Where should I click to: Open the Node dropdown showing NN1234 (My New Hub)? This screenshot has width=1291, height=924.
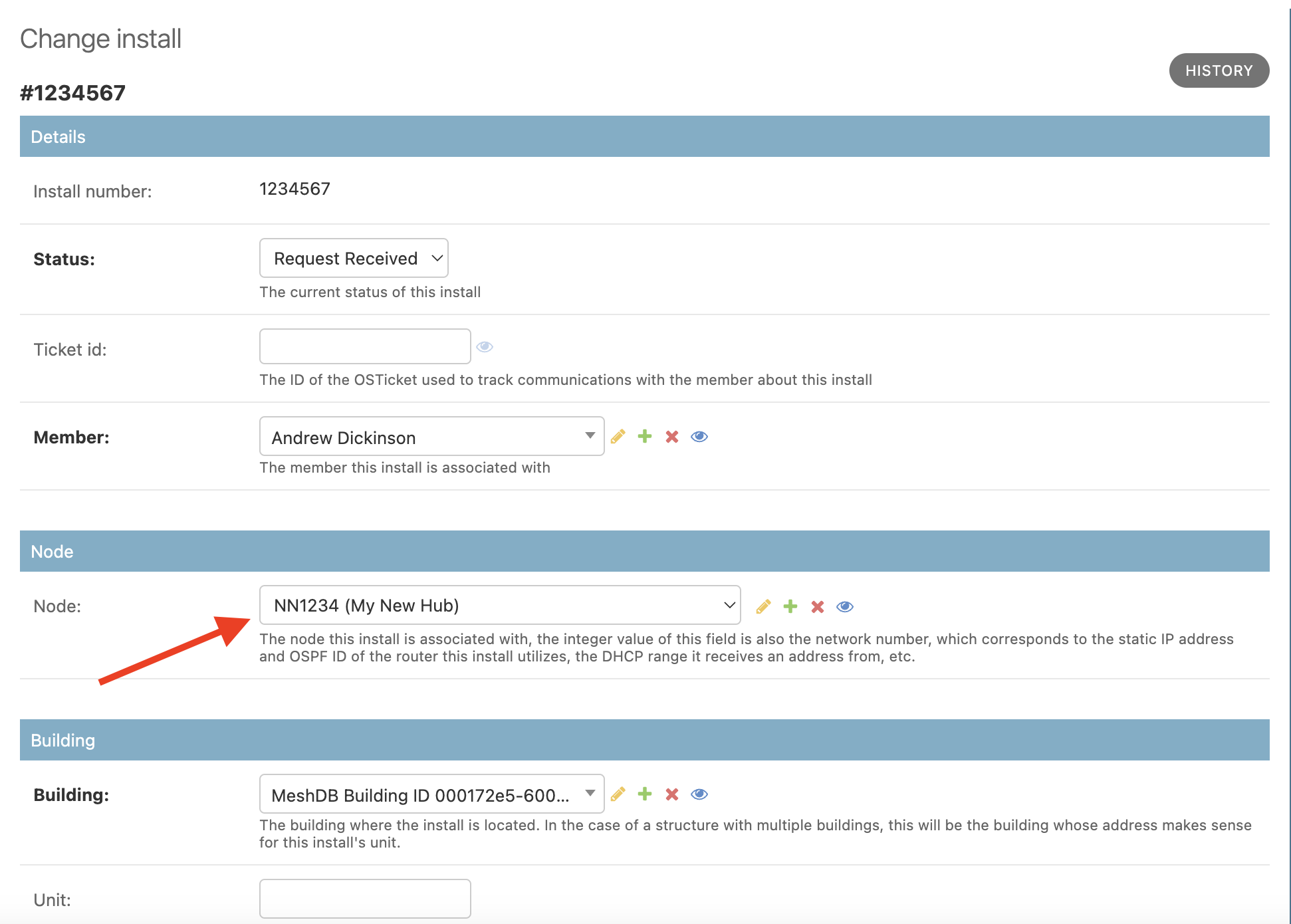(x=500, y=605)
